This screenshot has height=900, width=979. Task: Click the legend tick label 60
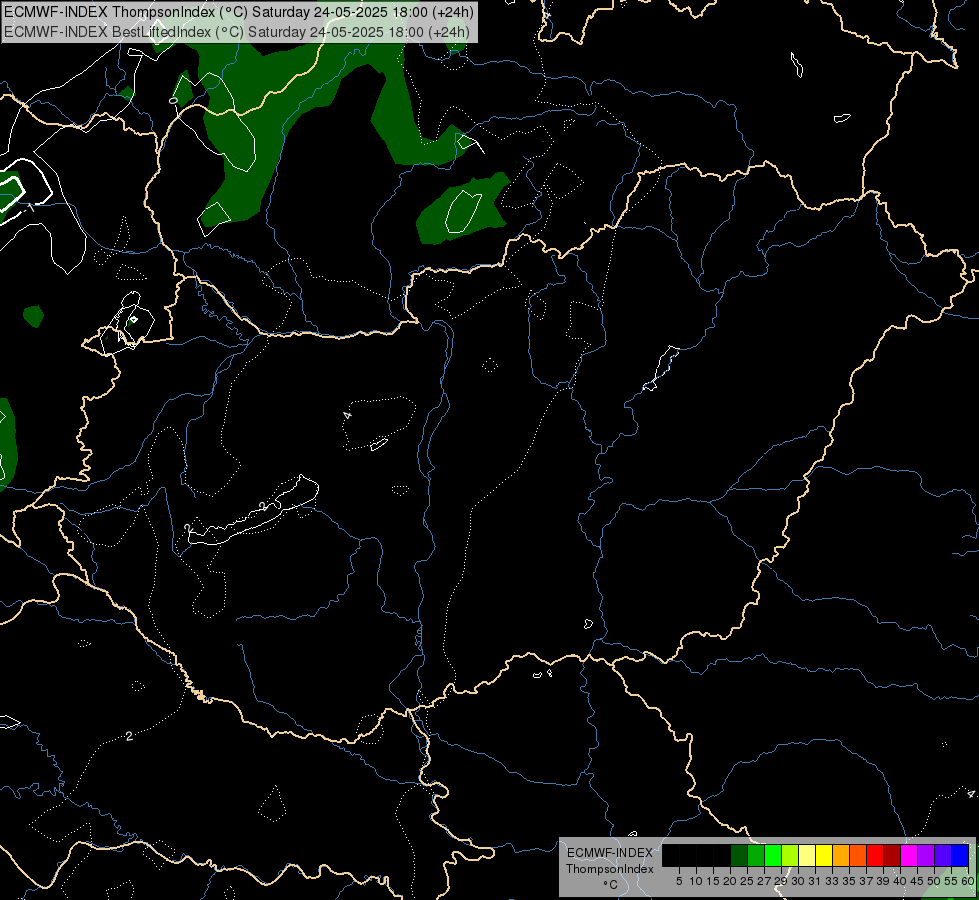(968, 881)
